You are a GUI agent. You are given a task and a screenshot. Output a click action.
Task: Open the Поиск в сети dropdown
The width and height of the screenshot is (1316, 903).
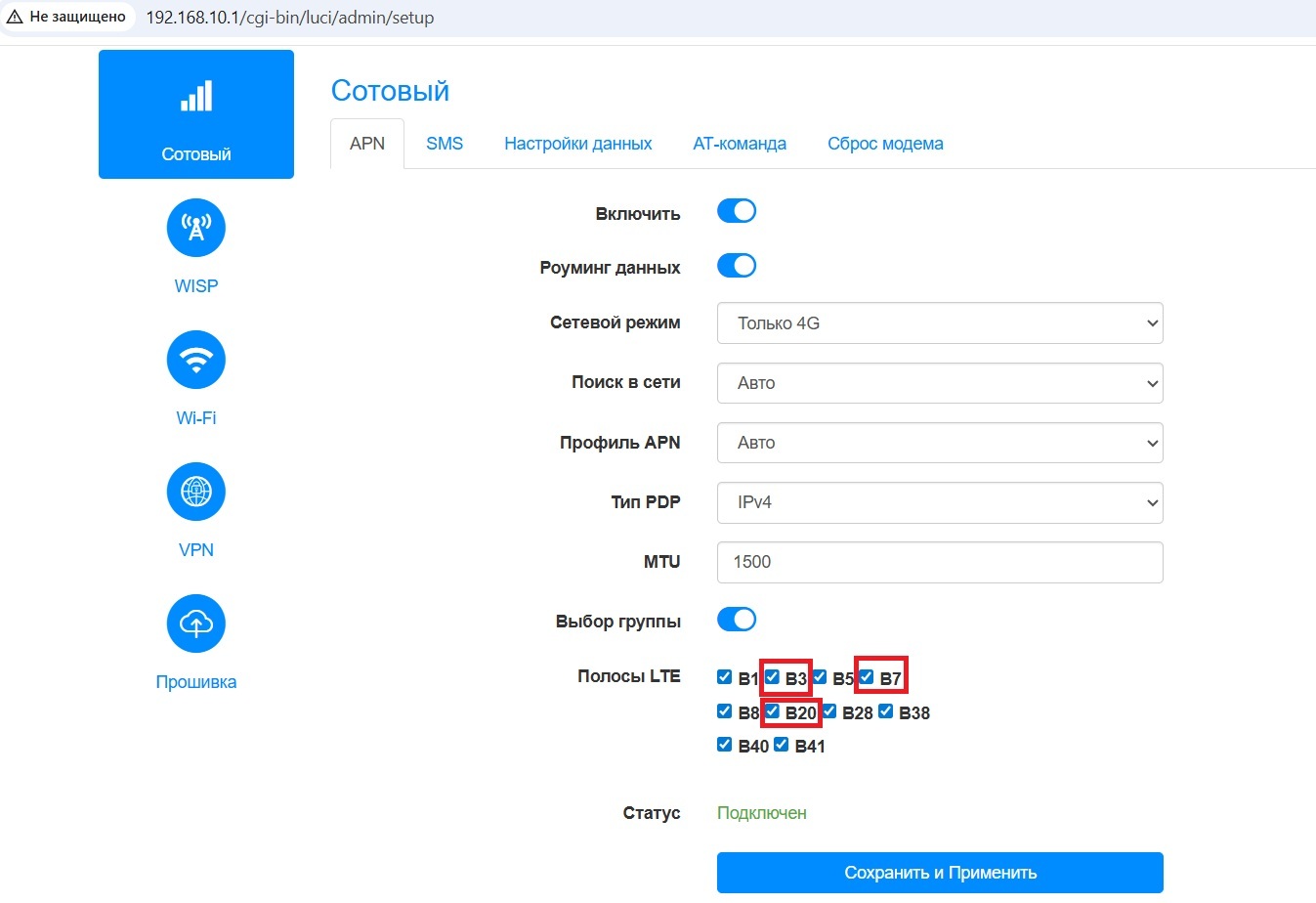pos(939,383)
